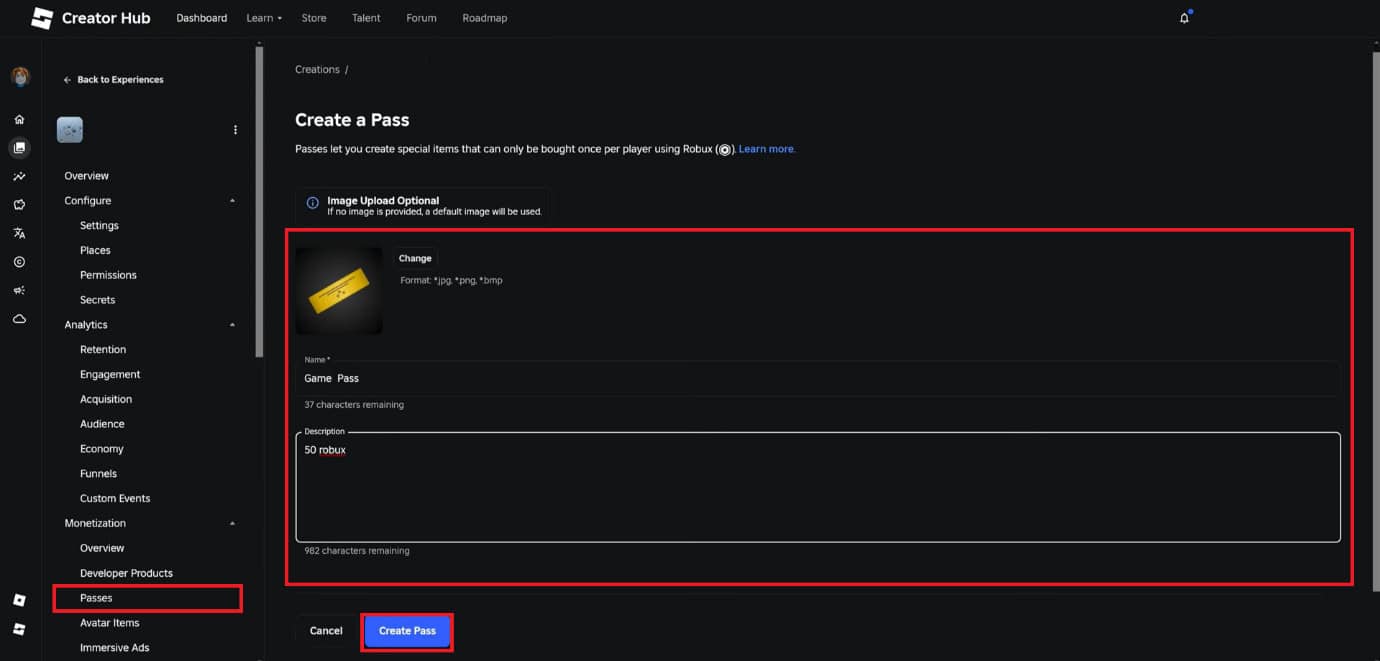1380x661 pixels.
Task: Open Economy analytics
Action: tap(102, 449)
